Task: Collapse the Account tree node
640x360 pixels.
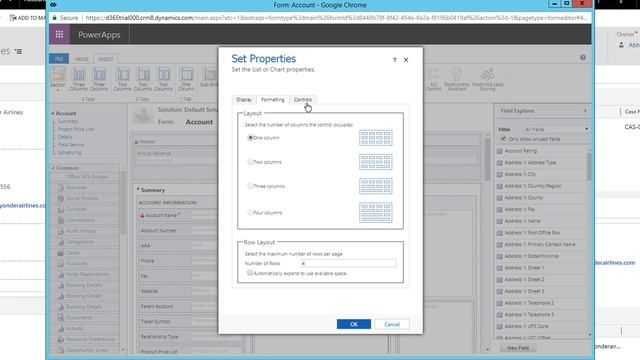Action: (53, 113)
